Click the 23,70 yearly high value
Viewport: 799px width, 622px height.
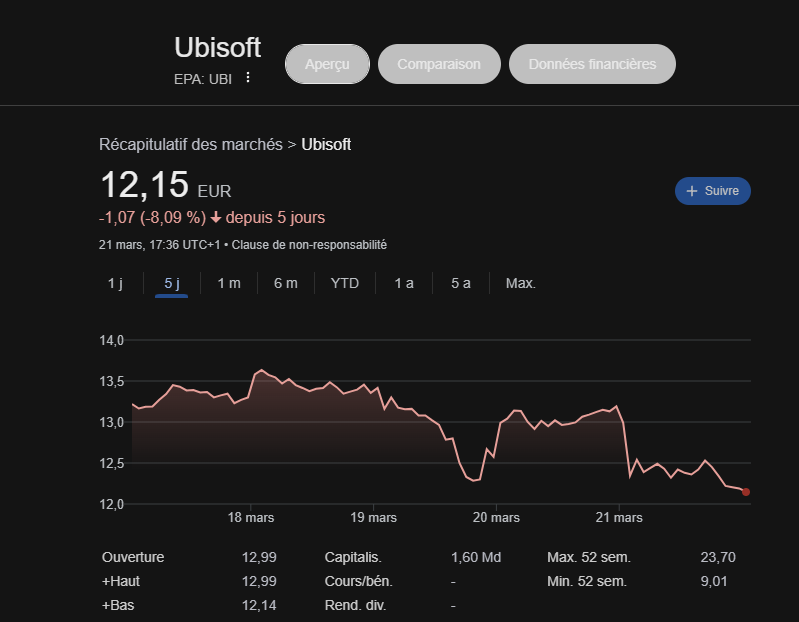(718, 557)
